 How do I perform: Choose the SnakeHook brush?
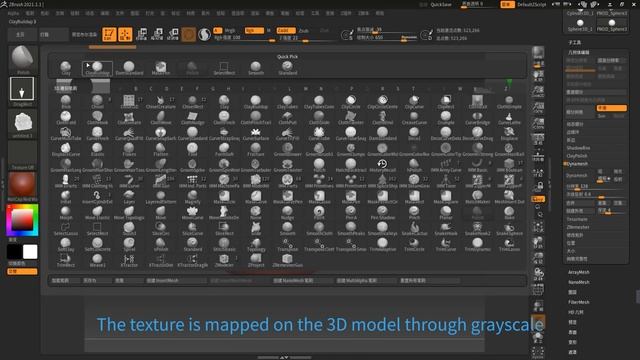click(446, 229)
